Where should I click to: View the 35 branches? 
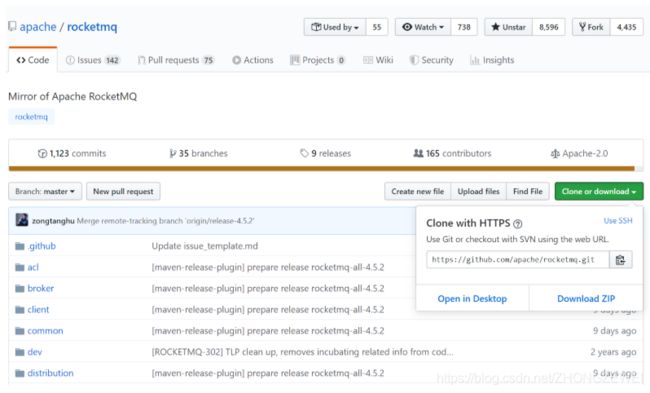pyautogui.click(x=199, y=153)
